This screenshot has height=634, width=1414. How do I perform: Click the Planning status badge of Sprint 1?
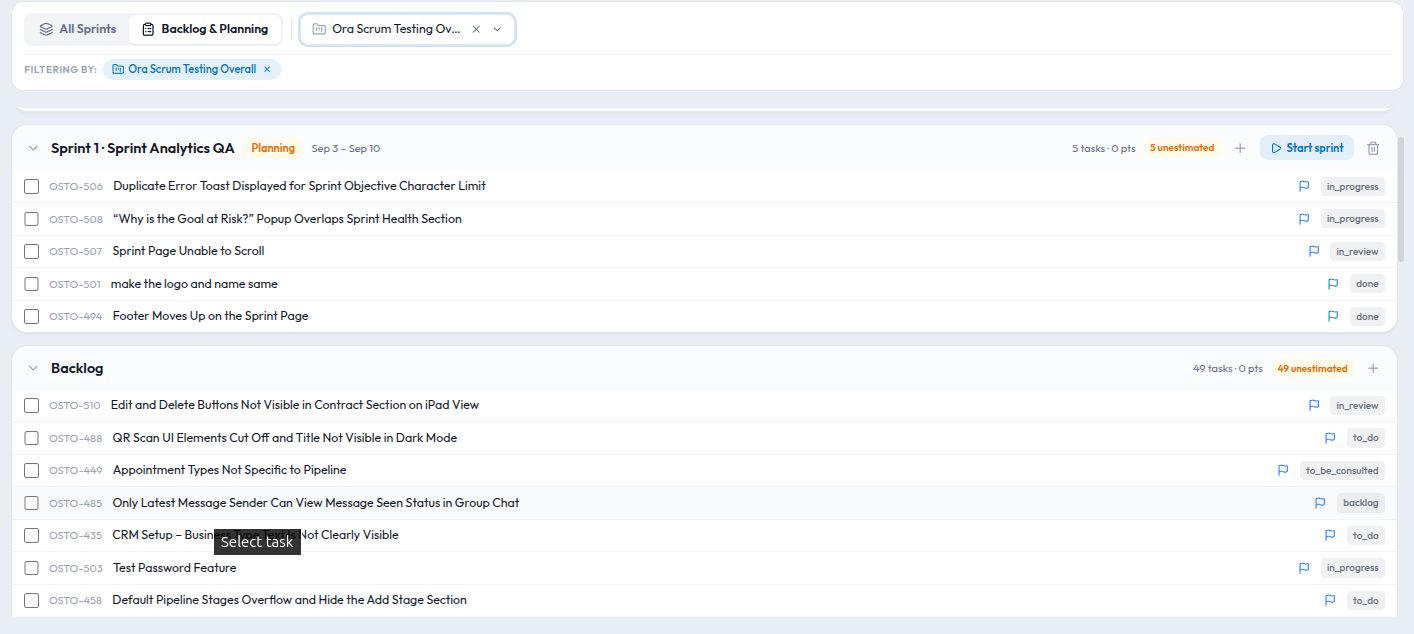point(273,148)
